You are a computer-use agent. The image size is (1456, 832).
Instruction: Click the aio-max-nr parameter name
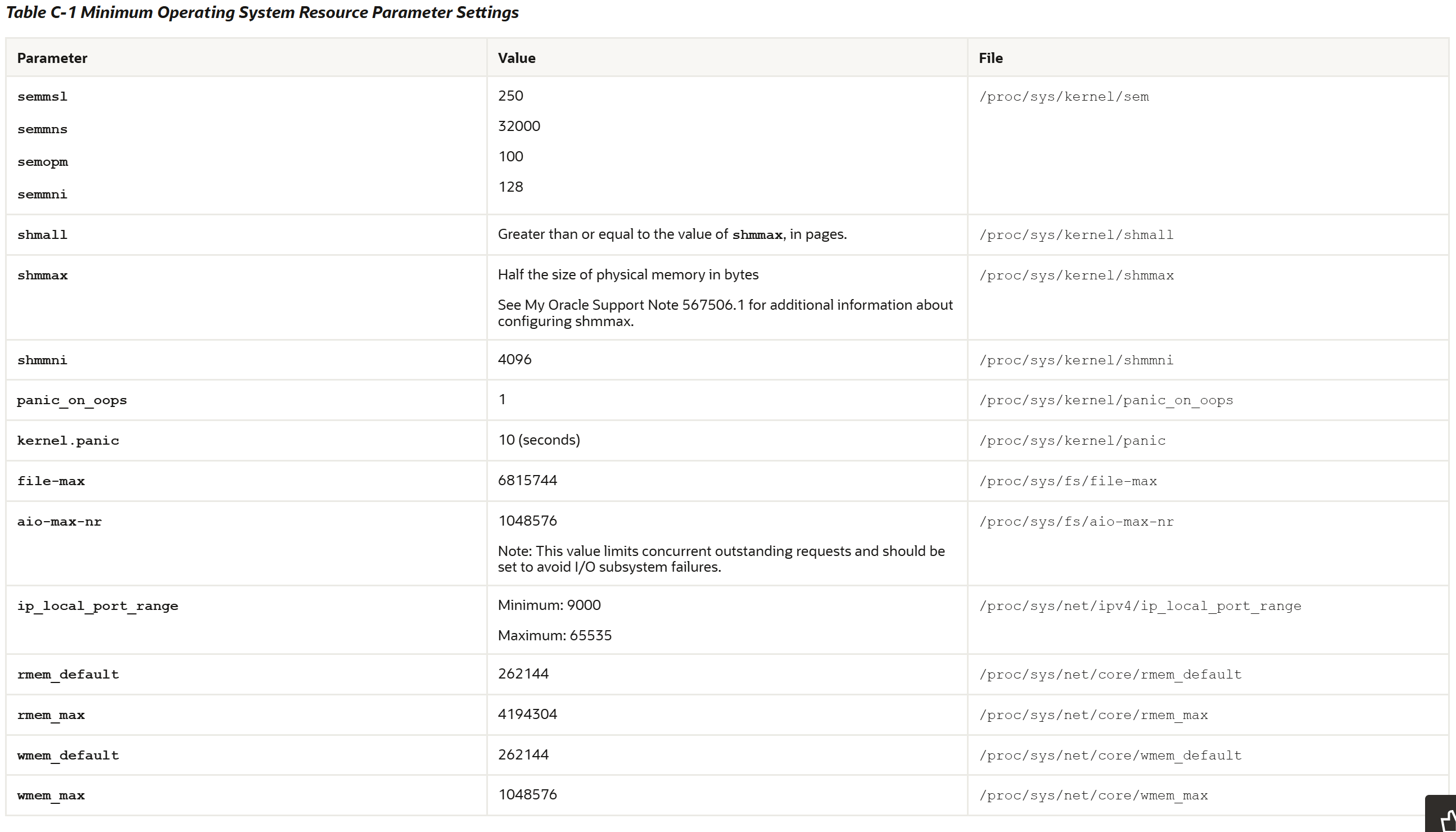[x=60, y=522]
